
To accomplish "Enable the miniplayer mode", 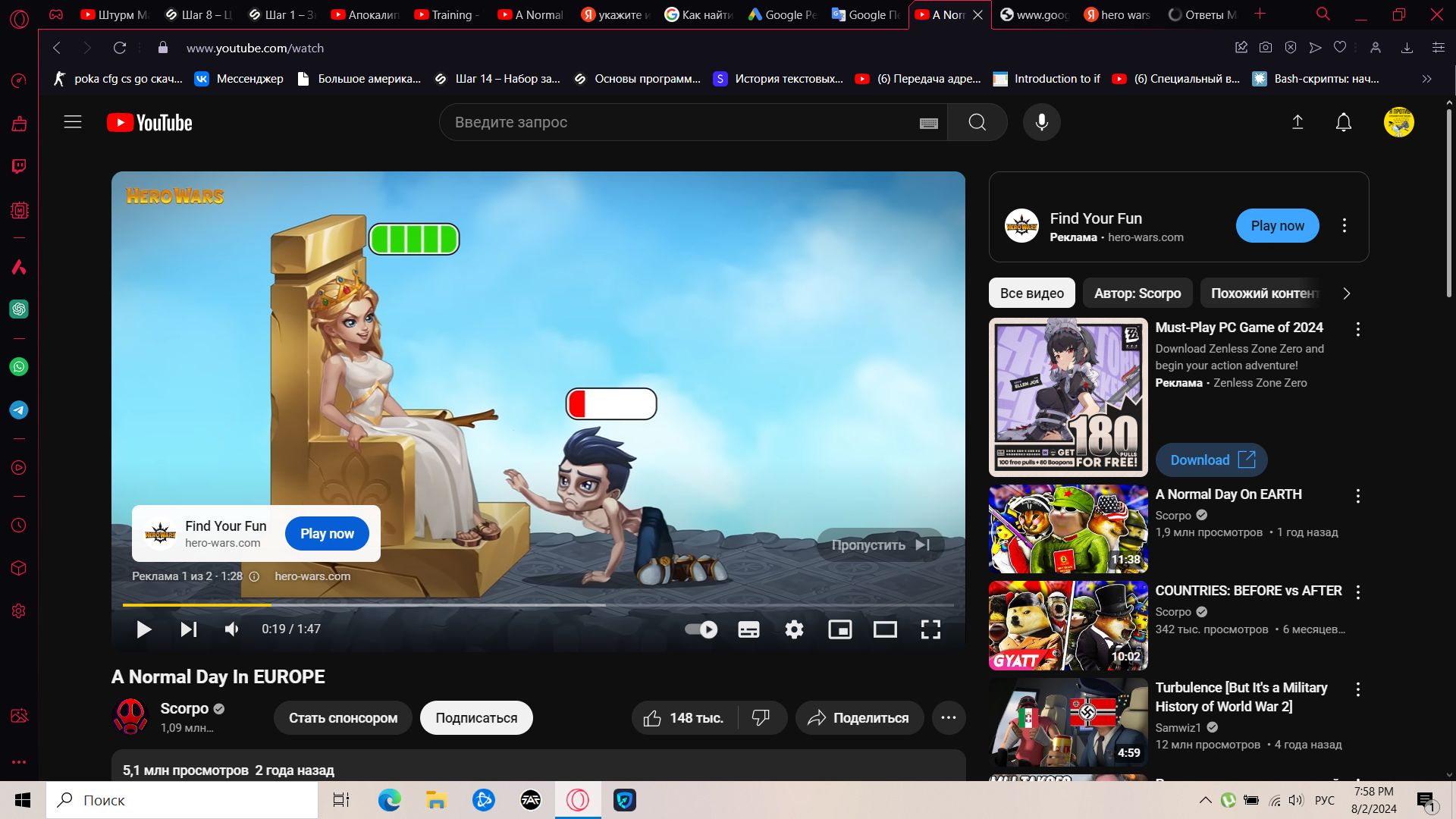I will [x=839, y=629].
